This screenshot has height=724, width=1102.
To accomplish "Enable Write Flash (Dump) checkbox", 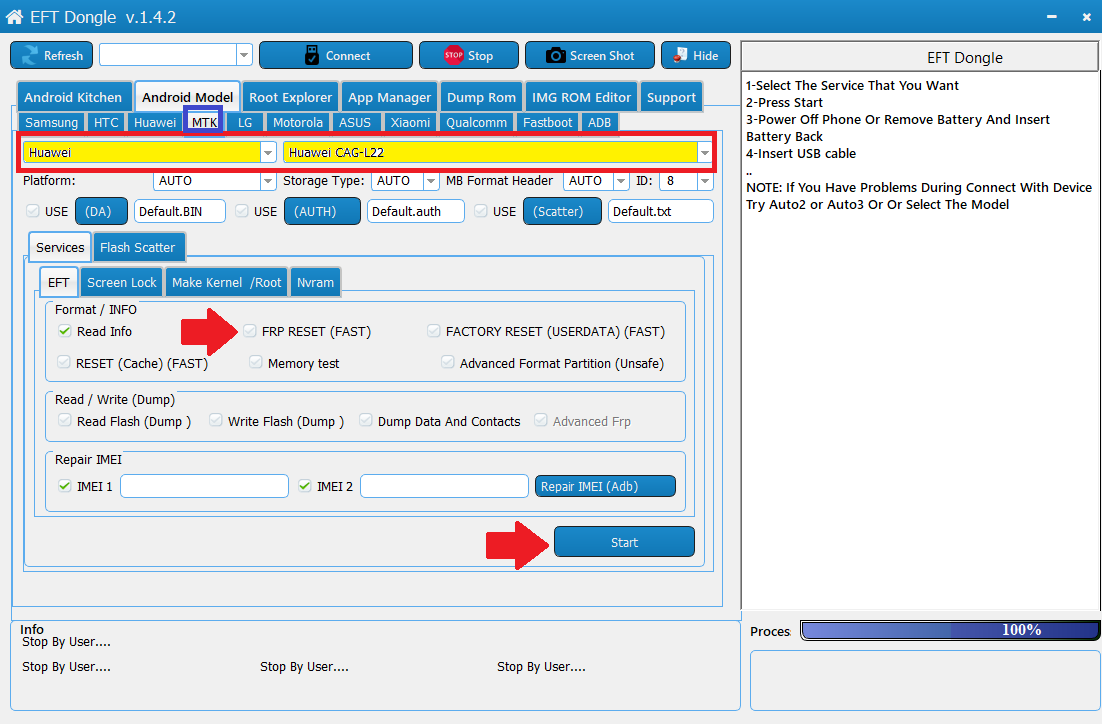I will [216, 420].
